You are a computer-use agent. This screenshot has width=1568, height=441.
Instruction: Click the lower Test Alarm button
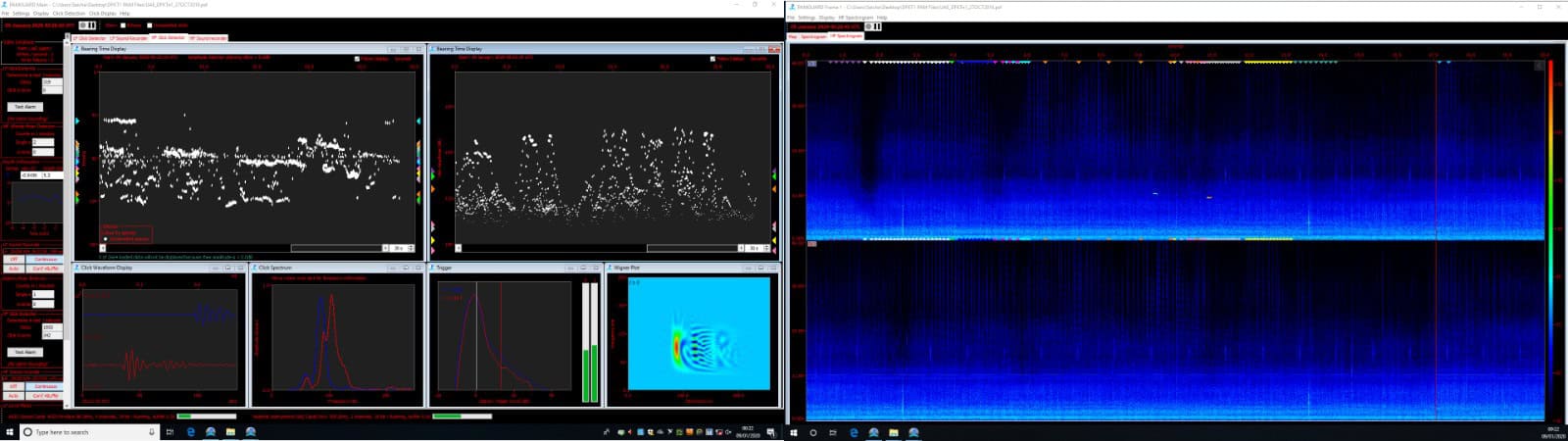[25, 352]
